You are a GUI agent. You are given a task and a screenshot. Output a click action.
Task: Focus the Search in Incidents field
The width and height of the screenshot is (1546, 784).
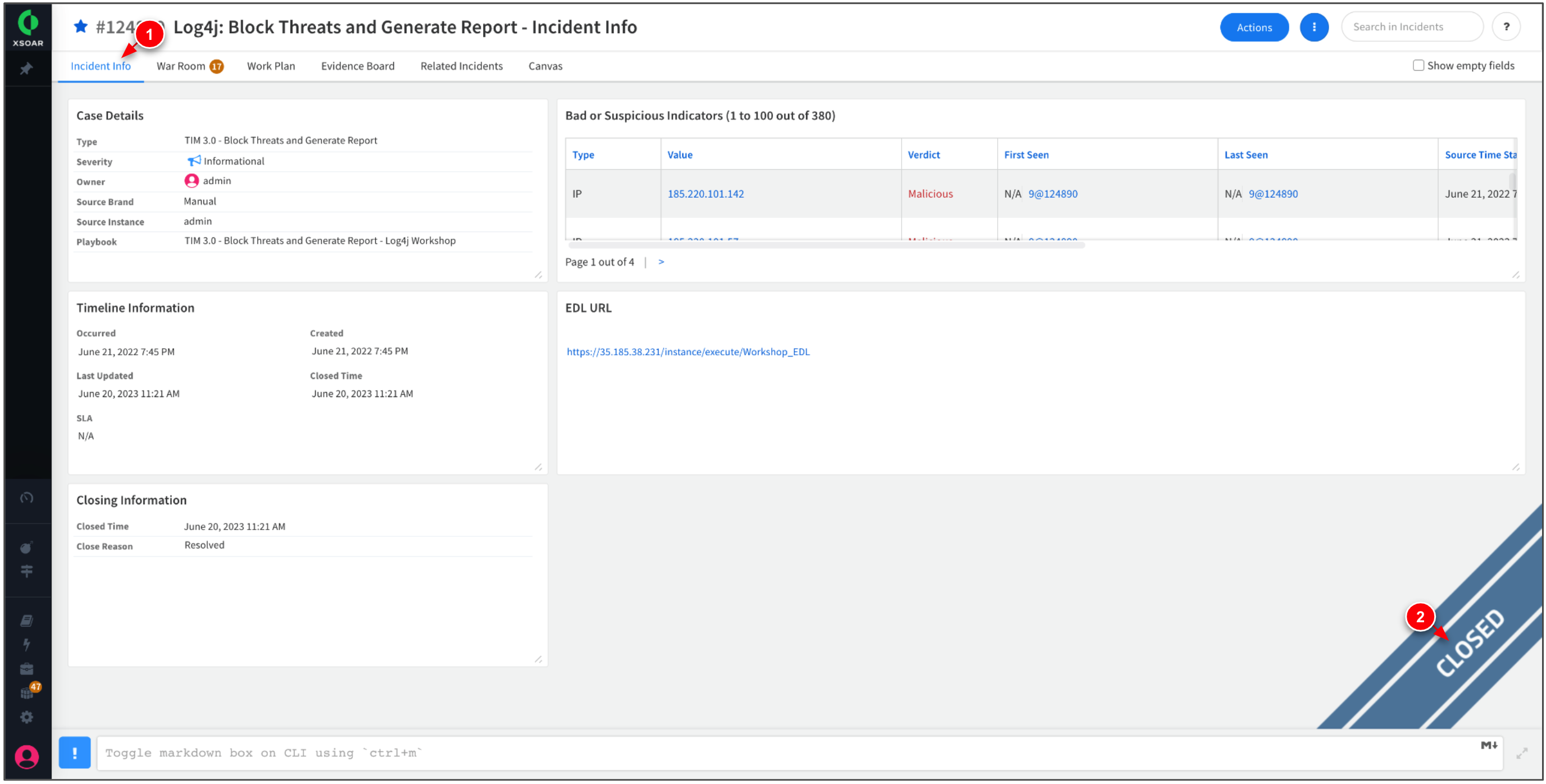click(x=1412, y=27)
